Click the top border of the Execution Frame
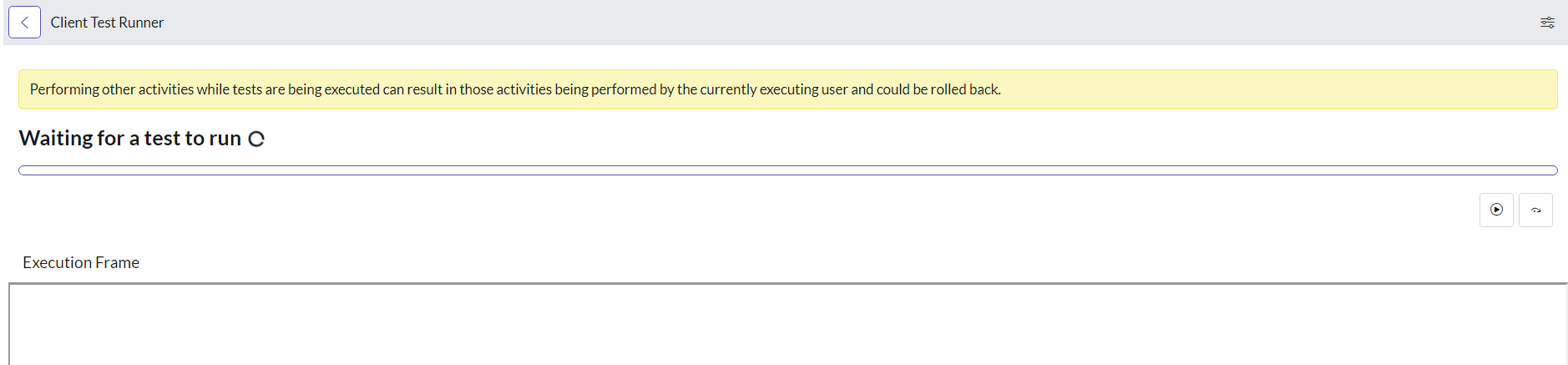The width and height of the screenshot is (1568, 365). pos(788,284)
